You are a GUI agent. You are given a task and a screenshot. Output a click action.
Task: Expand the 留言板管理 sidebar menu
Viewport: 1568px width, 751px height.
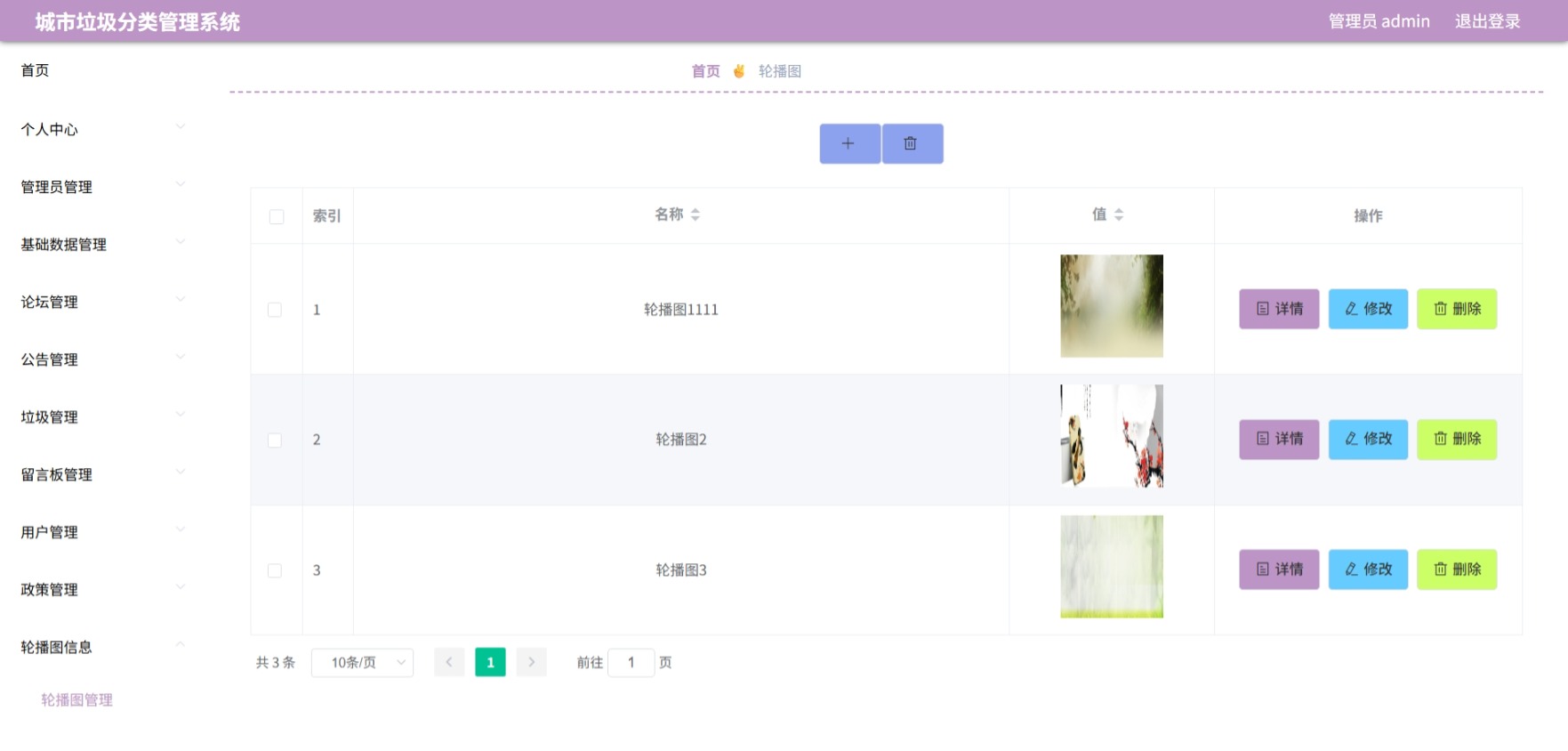pos(102,474)
